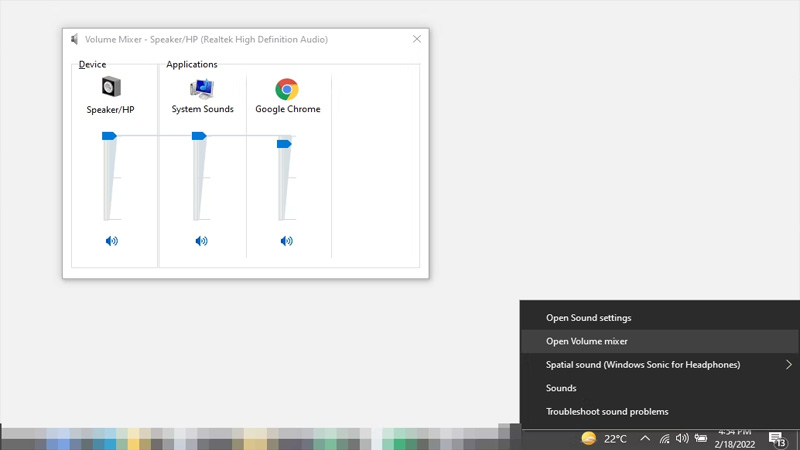
Task: Click the taskbar clock and date
Action: tap(735, 438)
